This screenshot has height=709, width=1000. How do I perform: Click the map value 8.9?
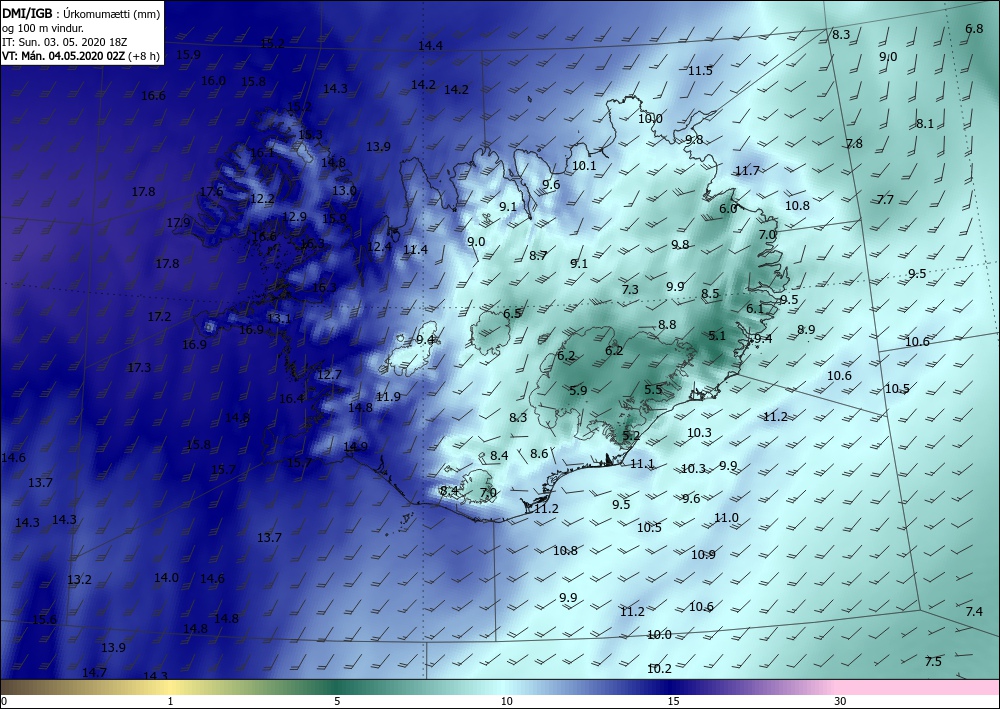tap(806, 330)
